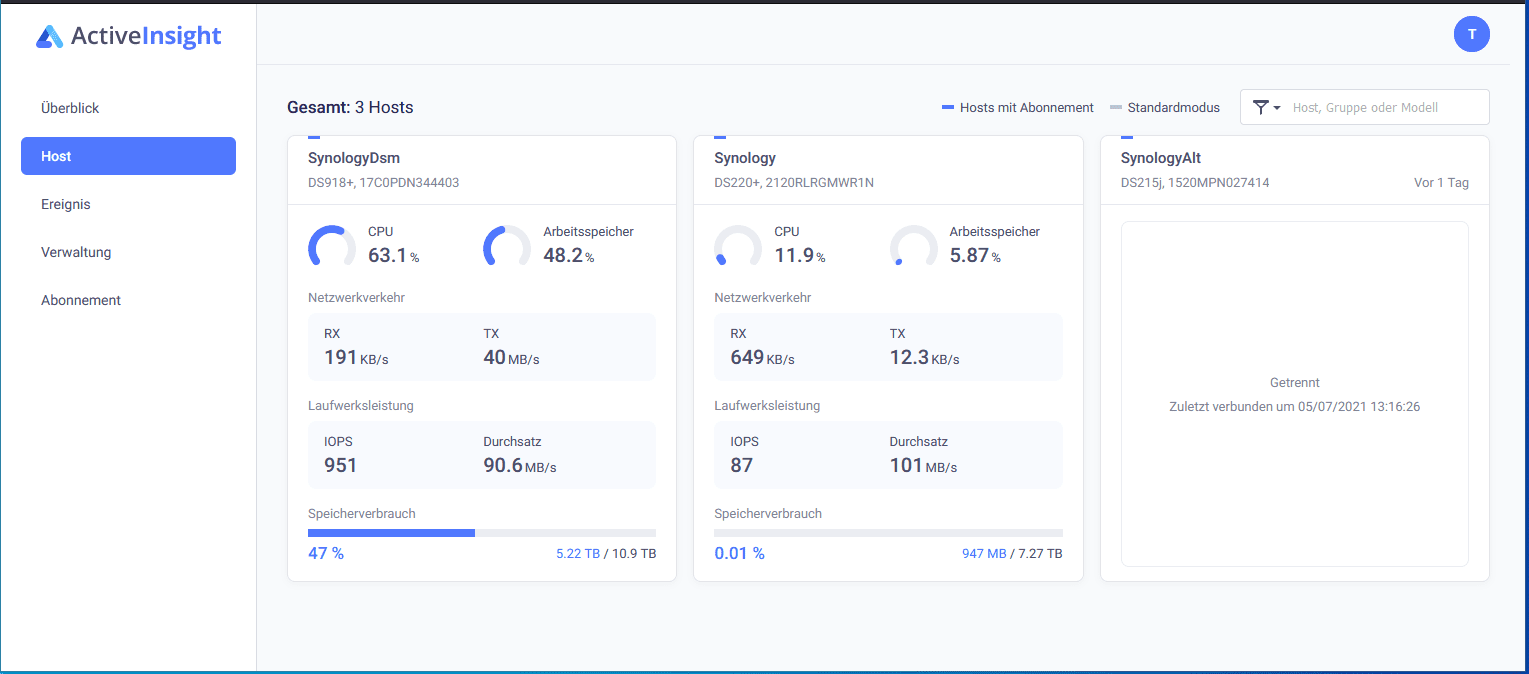Click the Standardmodus legend entry
The height and width of the screenshot is (674, 1529).
point(1165,107)
